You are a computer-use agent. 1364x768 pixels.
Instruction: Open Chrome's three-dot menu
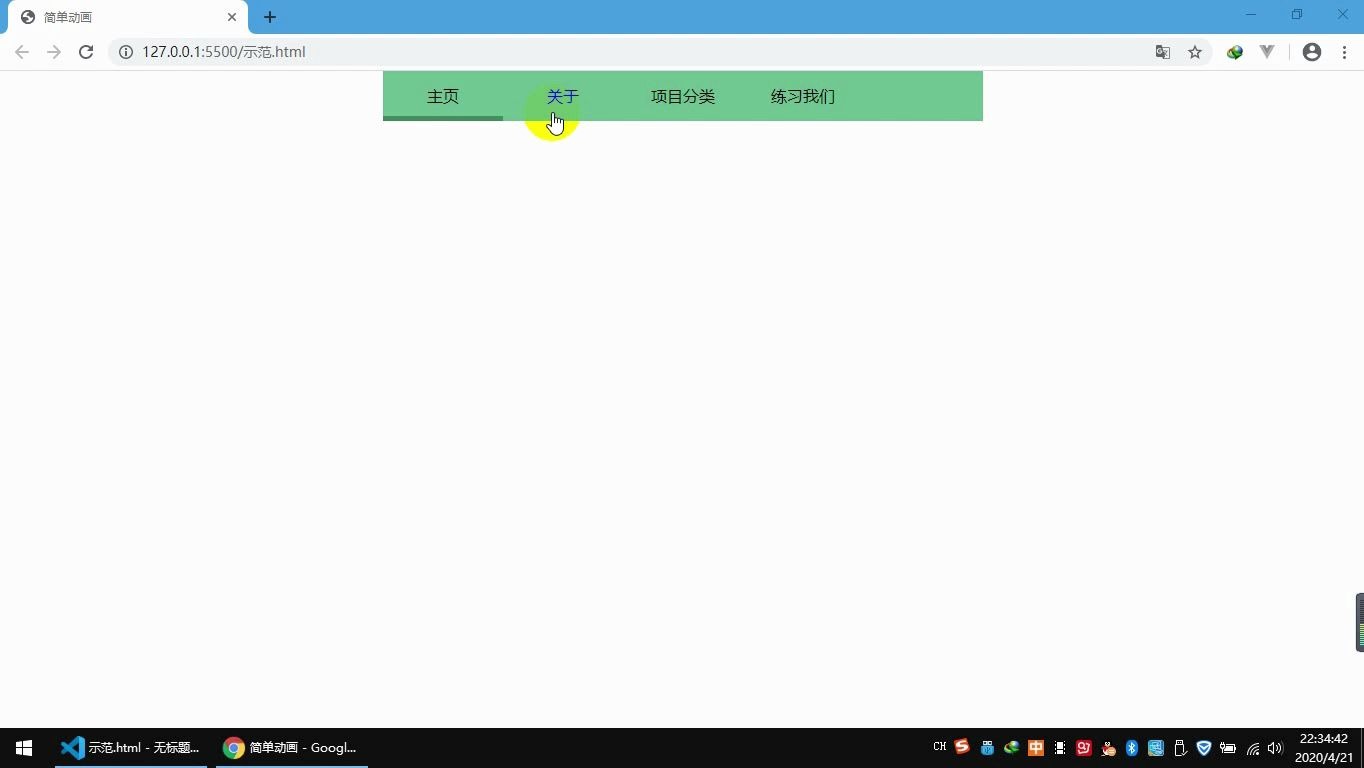[1344, 52]
